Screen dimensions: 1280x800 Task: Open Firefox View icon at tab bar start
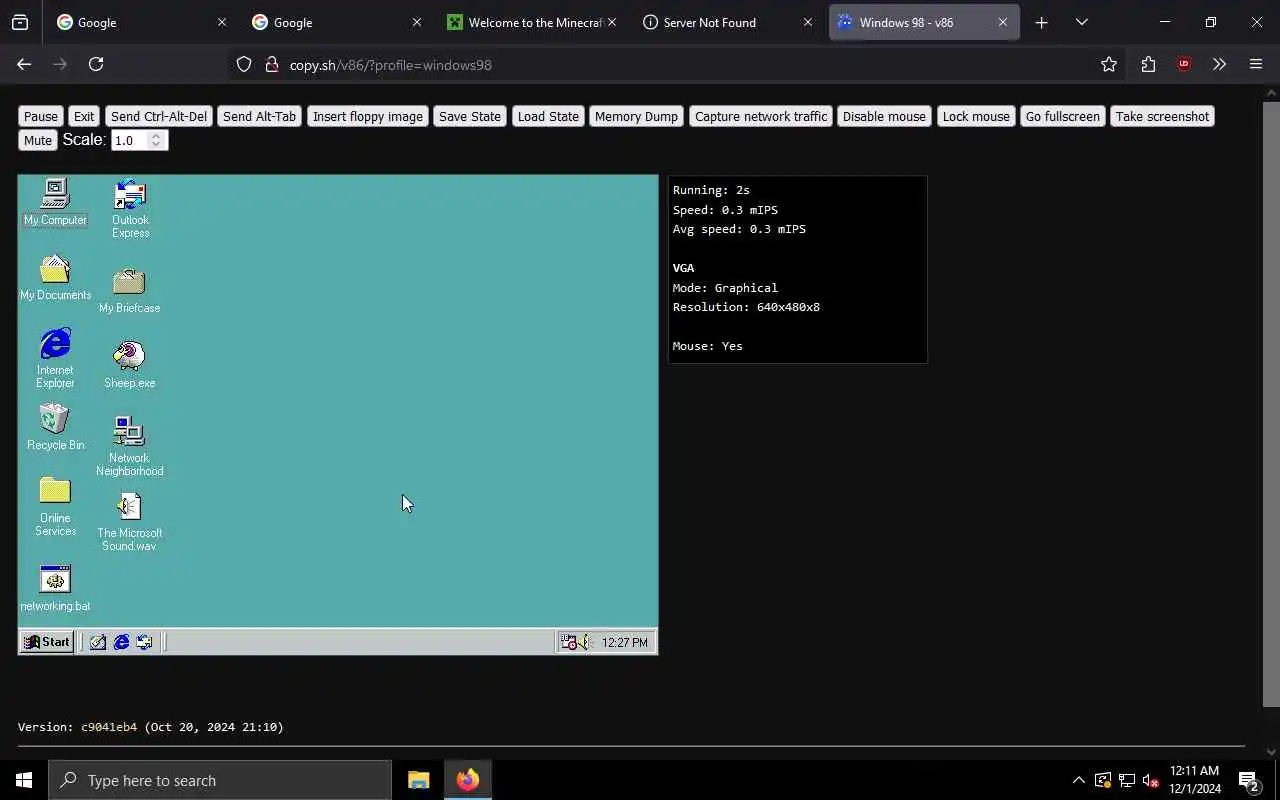point(20,22)
